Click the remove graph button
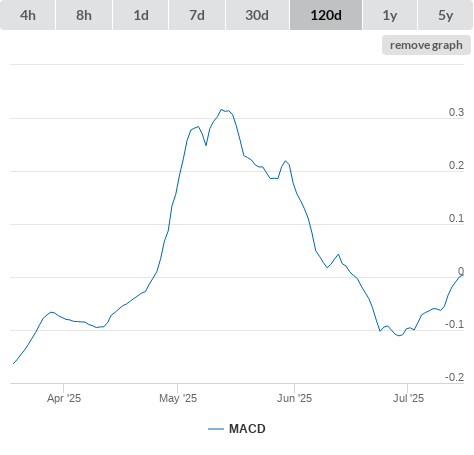Screen dimensions: 474x455 point(426,45)
